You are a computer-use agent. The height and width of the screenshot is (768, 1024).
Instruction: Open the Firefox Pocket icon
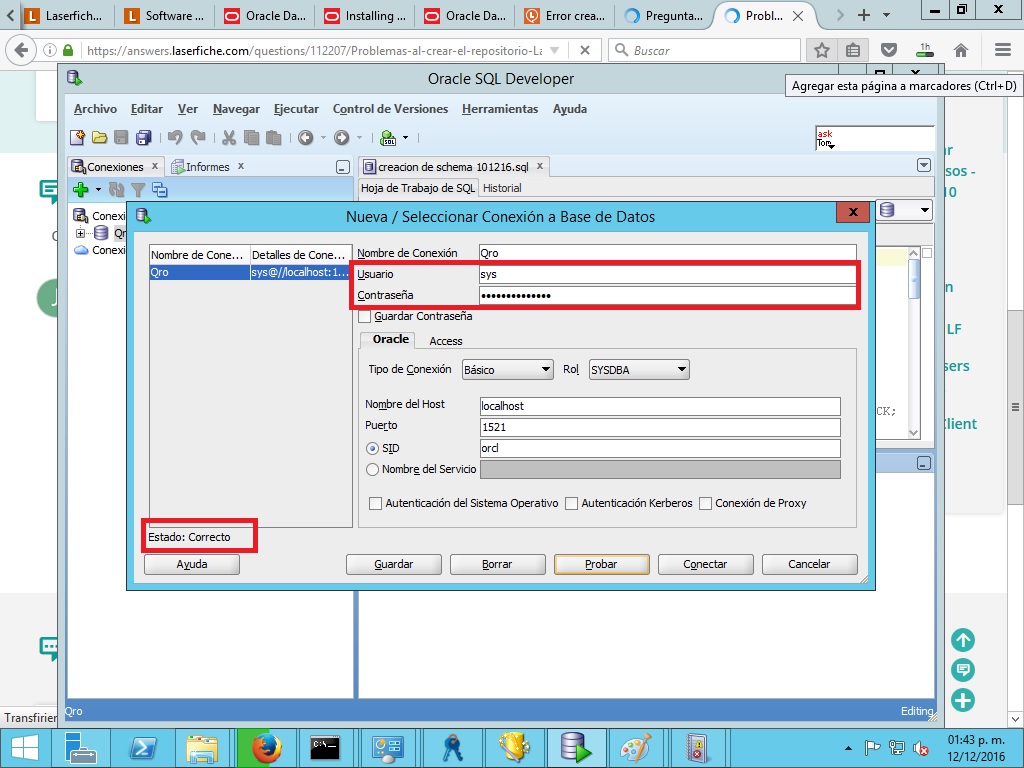click(x=889, y=50)
